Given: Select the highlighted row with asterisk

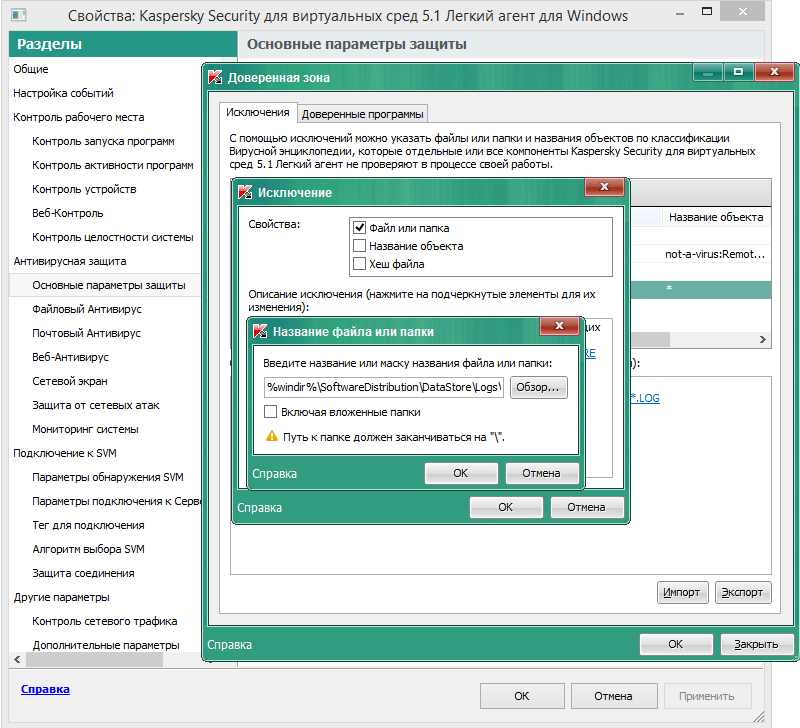Looking at the screenshot, I should click(x=701, y=289).
